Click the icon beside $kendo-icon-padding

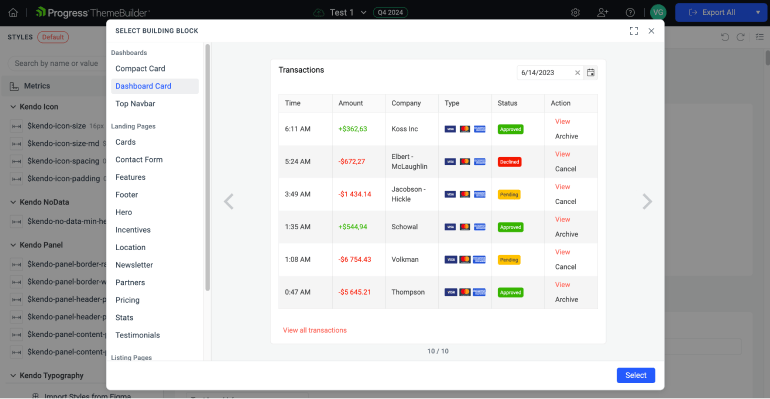(16, 179)
